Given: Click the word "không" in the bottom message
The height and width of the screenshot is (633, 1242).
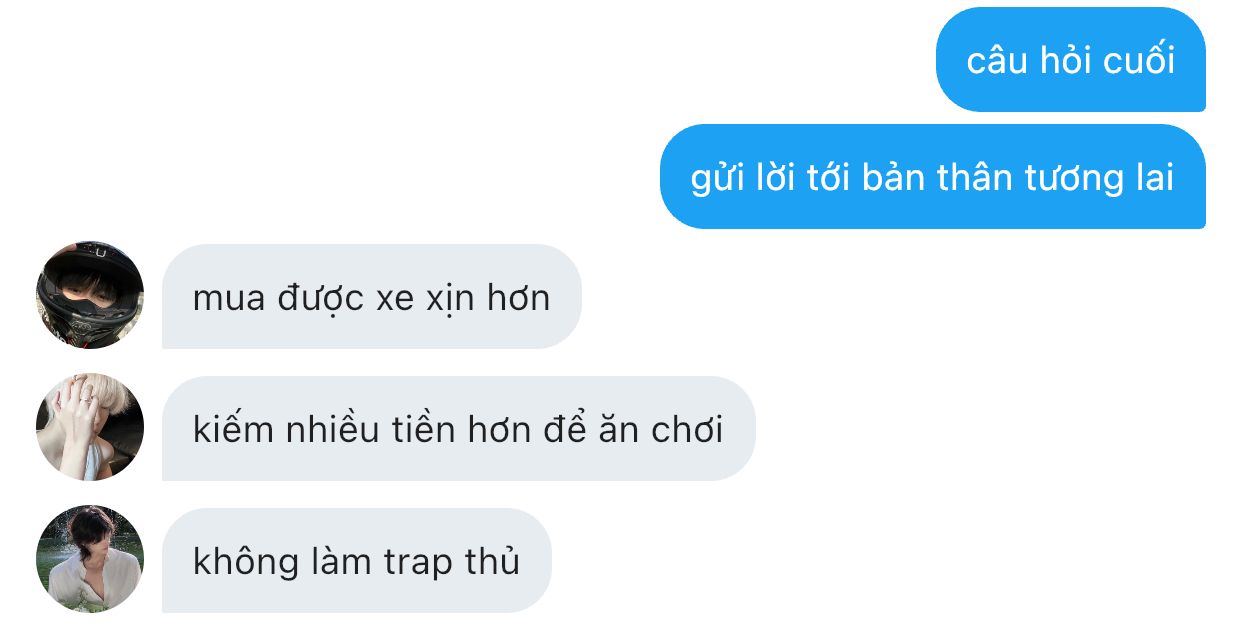Looking at the screenshot, I should point(232,562).
